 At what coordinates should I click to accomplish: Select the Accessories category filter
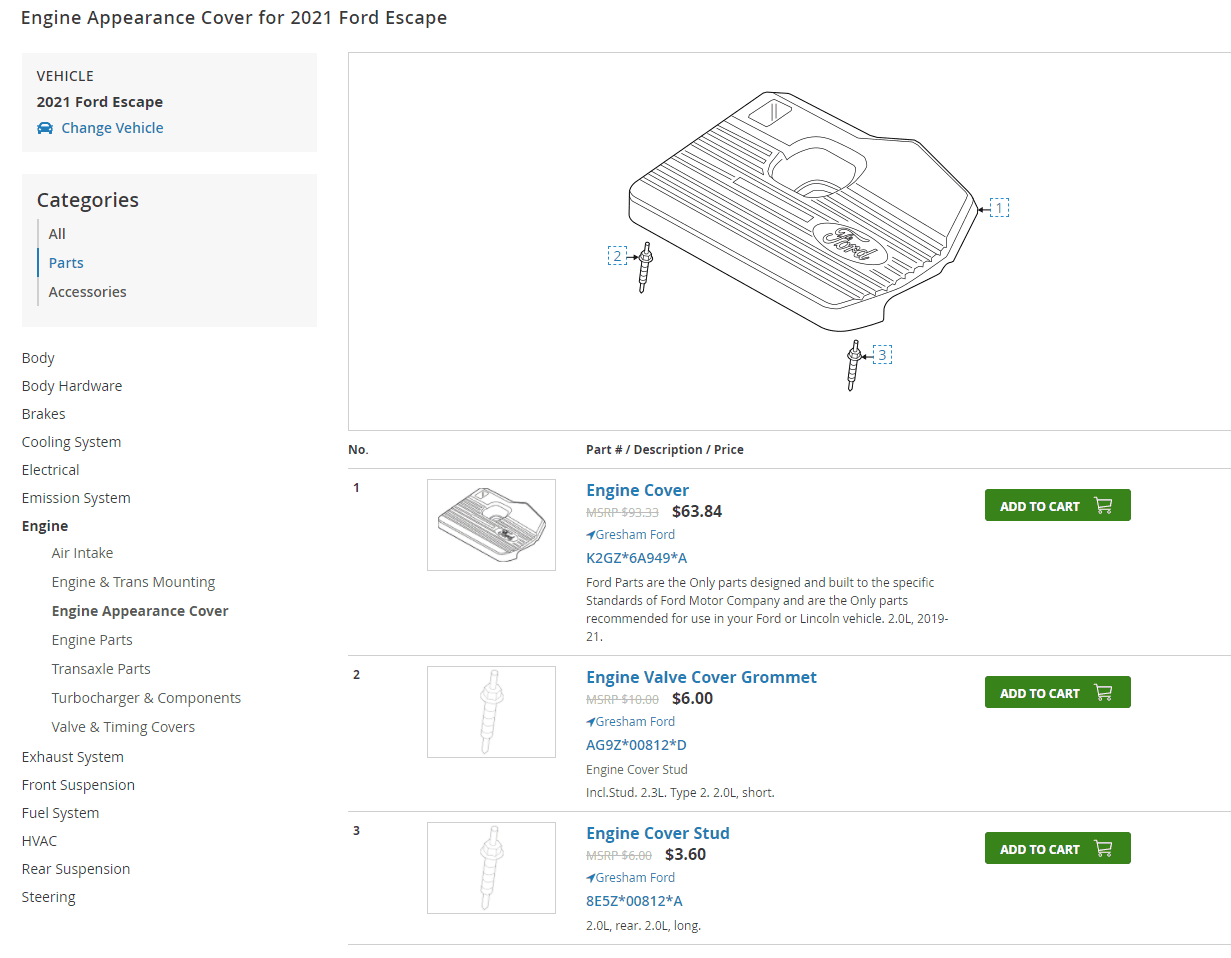[x=88, y=292]
